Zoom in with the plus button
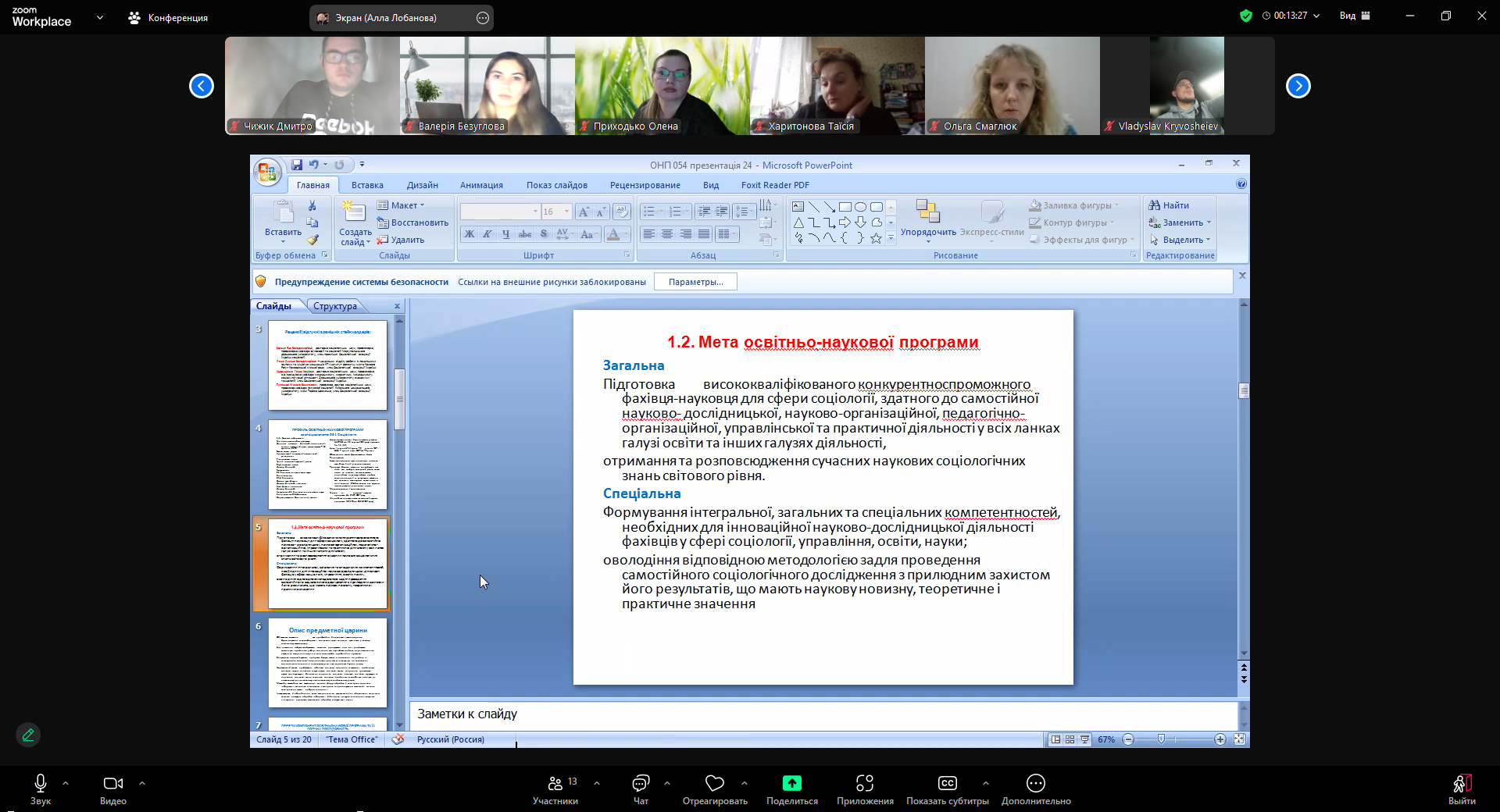 tap(1220, 739)
